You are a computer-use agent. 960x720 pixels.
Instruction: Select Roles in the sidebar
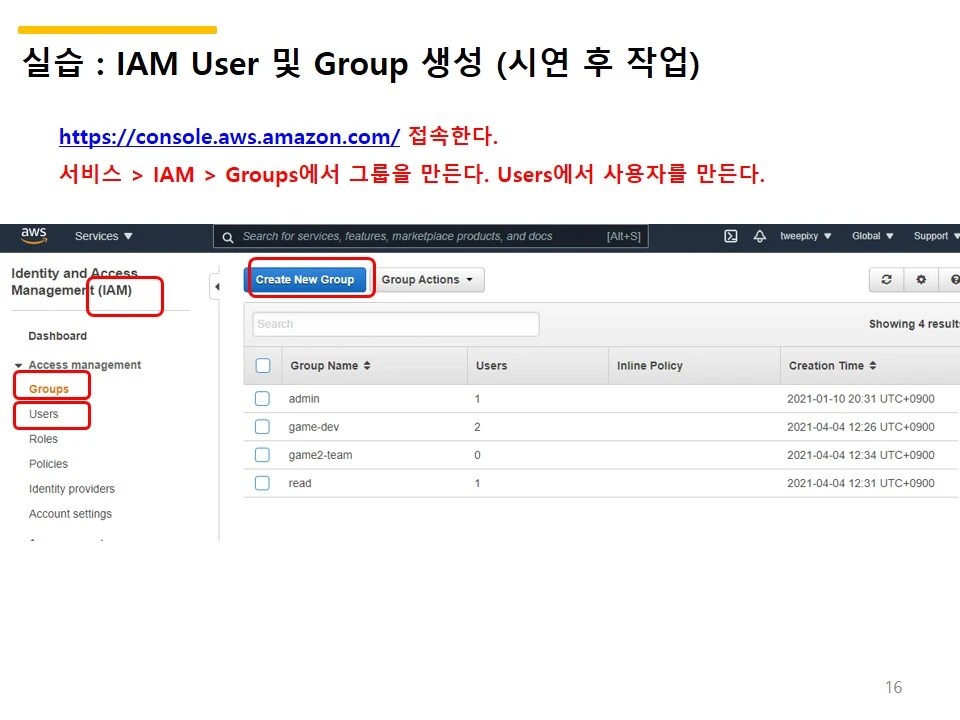tap(43, 439)
